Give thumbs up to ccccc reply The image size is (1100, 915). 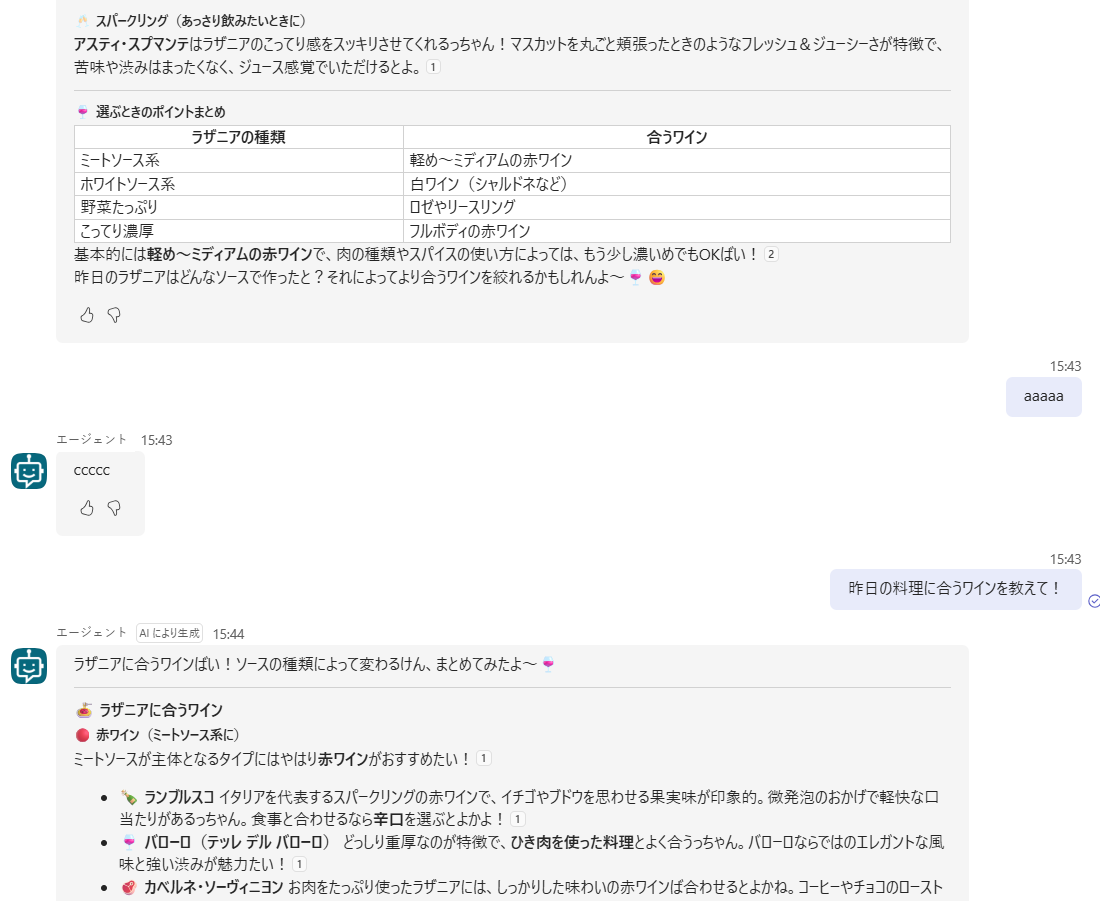click(x=87, y=508)
